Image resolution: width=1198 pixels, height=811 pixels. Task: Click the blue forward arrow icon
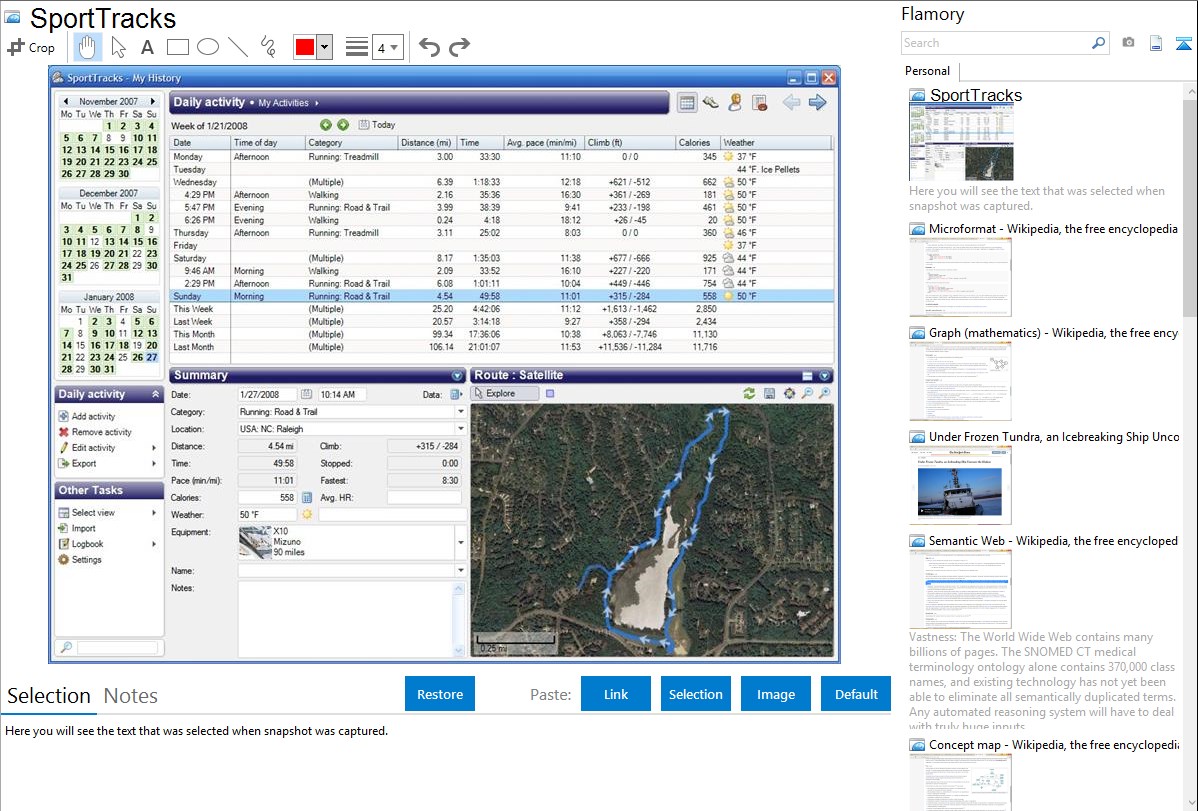point(818,102)
